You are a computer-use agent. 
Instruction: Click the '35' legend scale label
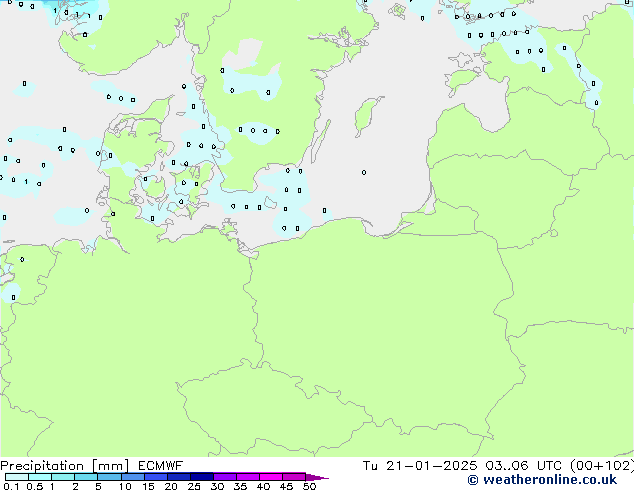click(240, 486)
